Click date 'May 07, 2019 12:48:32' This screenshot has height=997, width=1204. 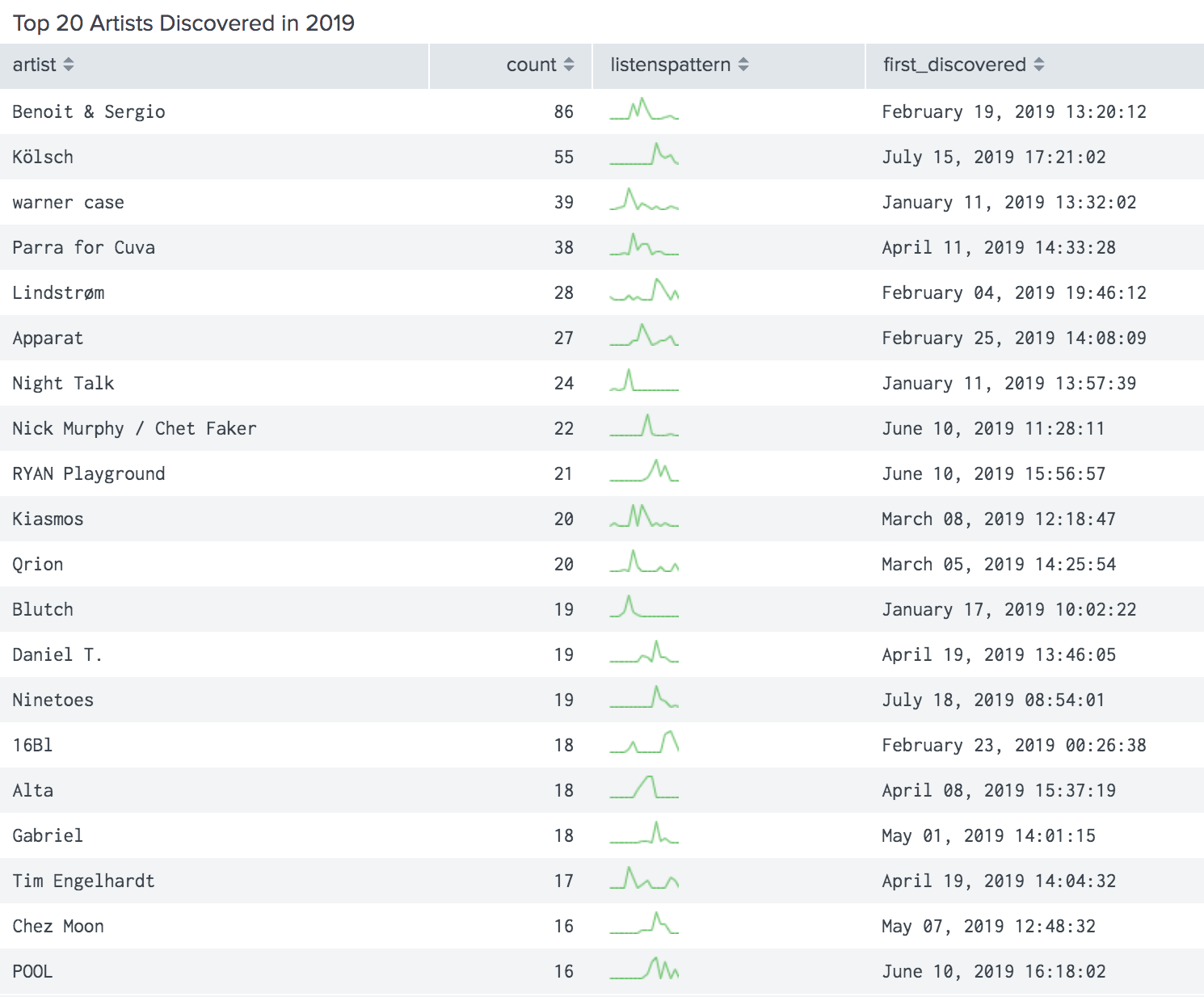click(x=989, y=926)
